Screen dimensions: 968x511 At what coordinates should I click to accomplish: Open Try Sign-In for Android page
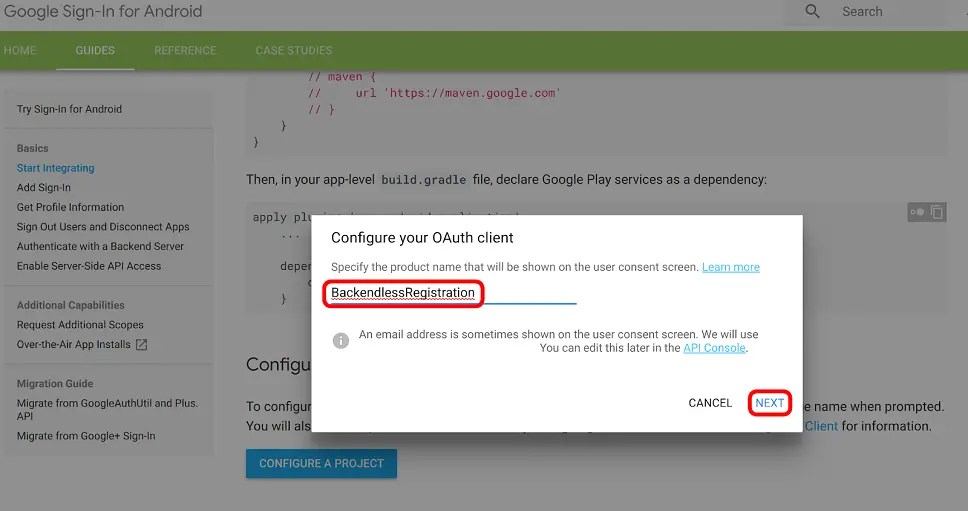(69, 109)
